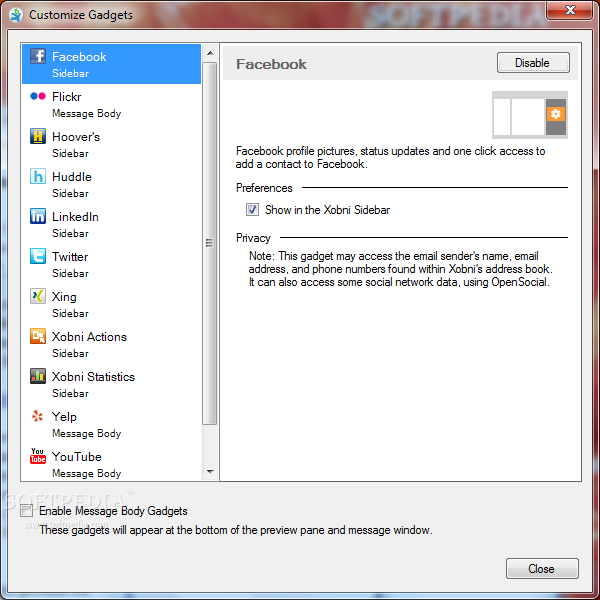Click 'Sidebar' label under Xobni Statistics

(70, 393)
